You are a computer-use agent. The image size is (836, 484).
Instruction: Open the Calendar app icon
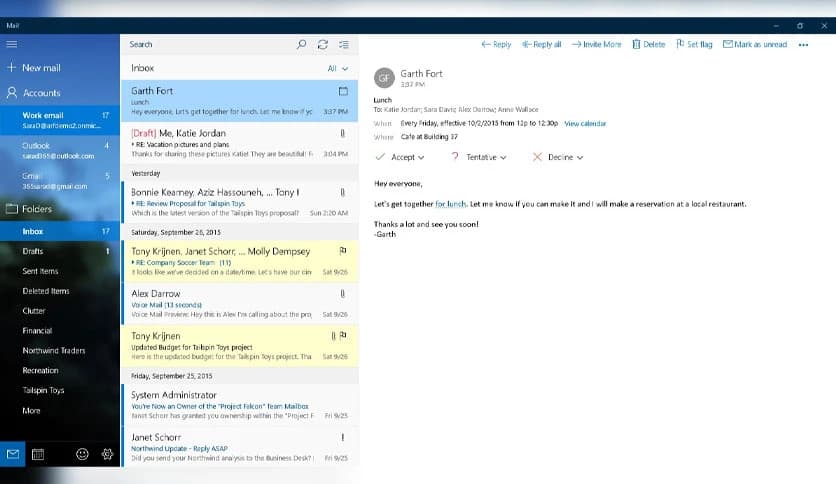pos(38,454)
